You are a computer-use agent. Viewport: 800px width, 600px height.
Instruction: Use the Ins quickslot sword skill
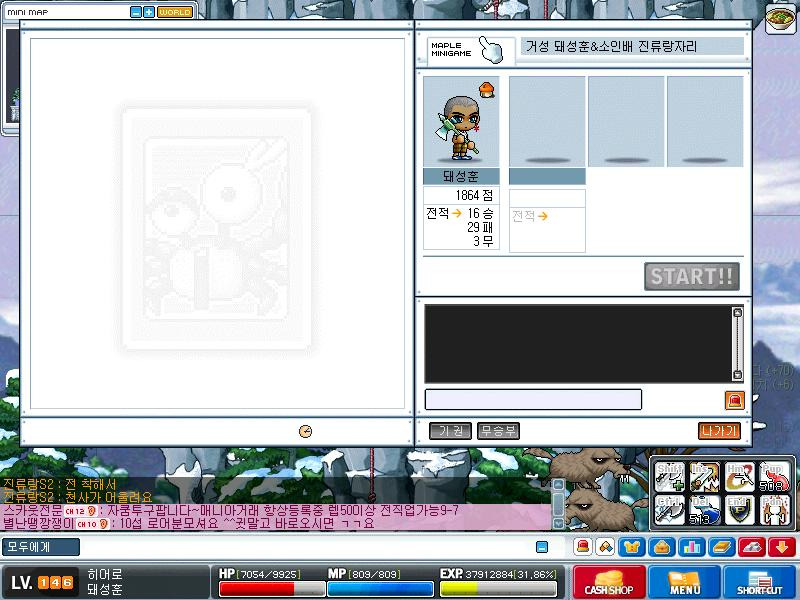coord(705,477)
